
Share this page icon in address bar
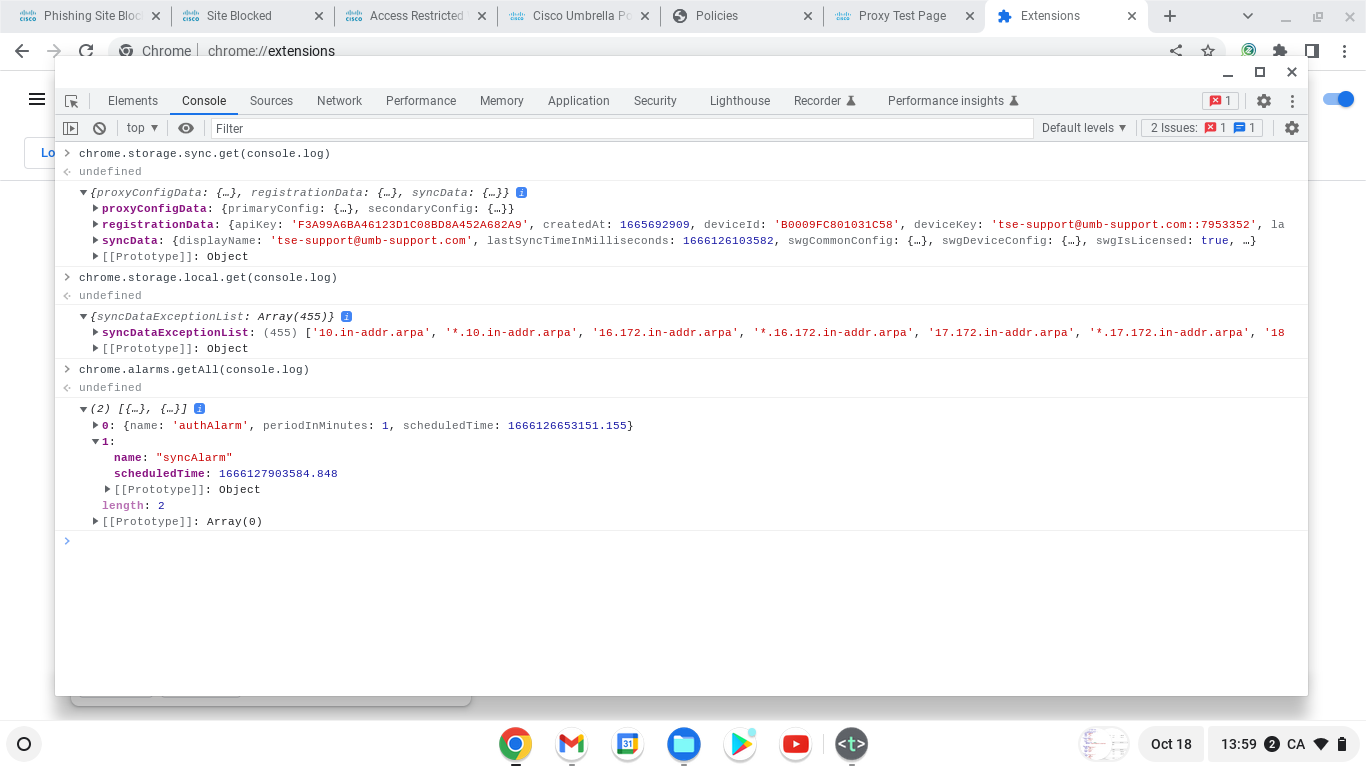pyautogui.click(x=1176, y=51)
